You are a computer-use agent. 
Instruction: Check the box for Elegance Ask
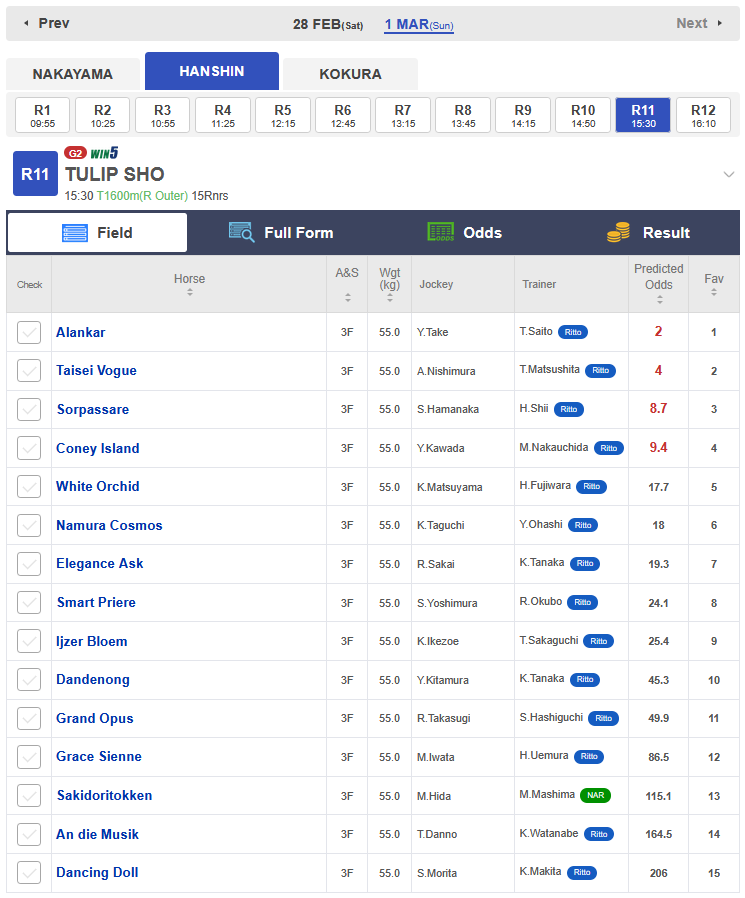click(x=29, y=564)
